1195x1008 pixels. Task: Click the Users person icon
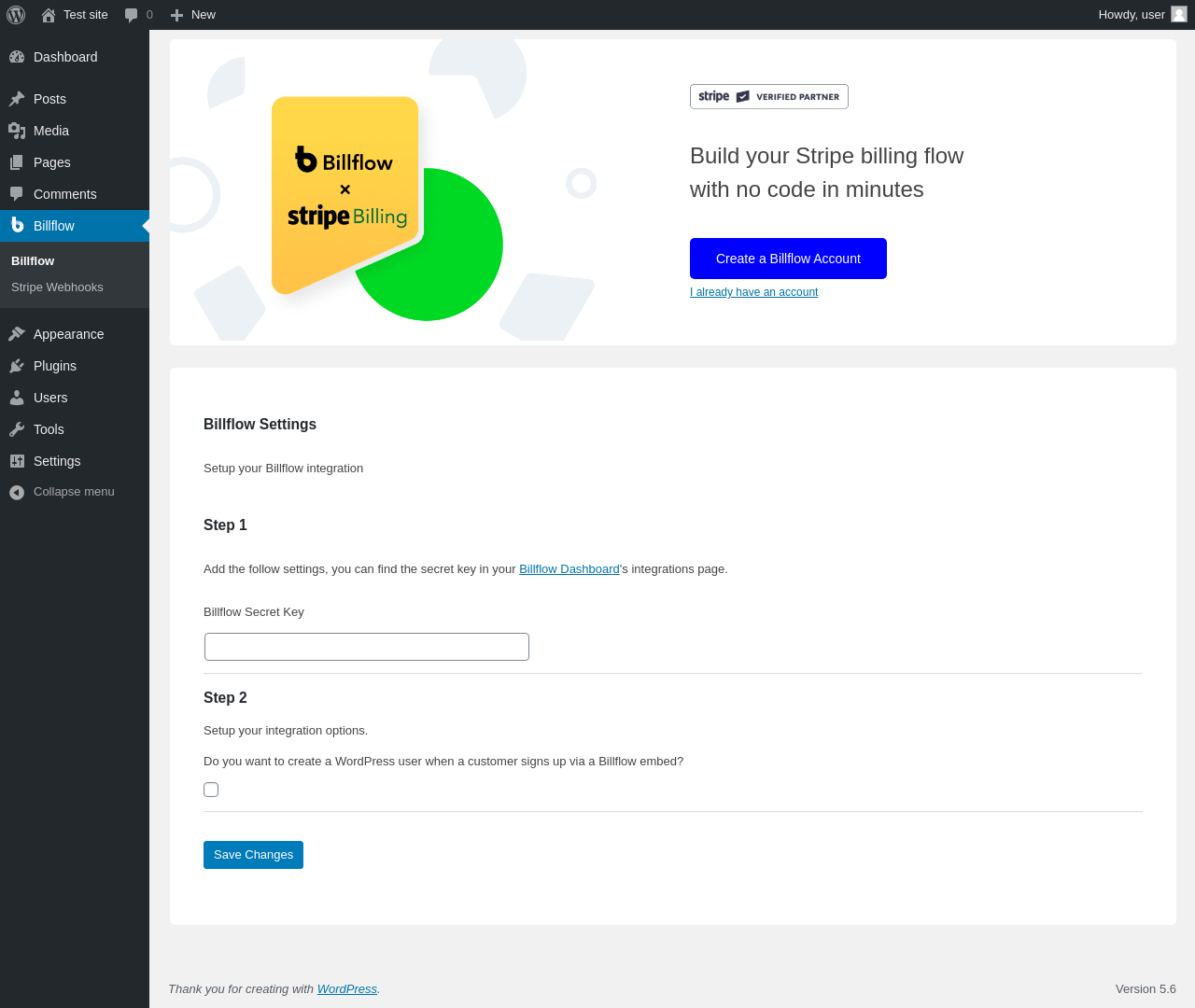pyautogui.click(x=17, y=398)
